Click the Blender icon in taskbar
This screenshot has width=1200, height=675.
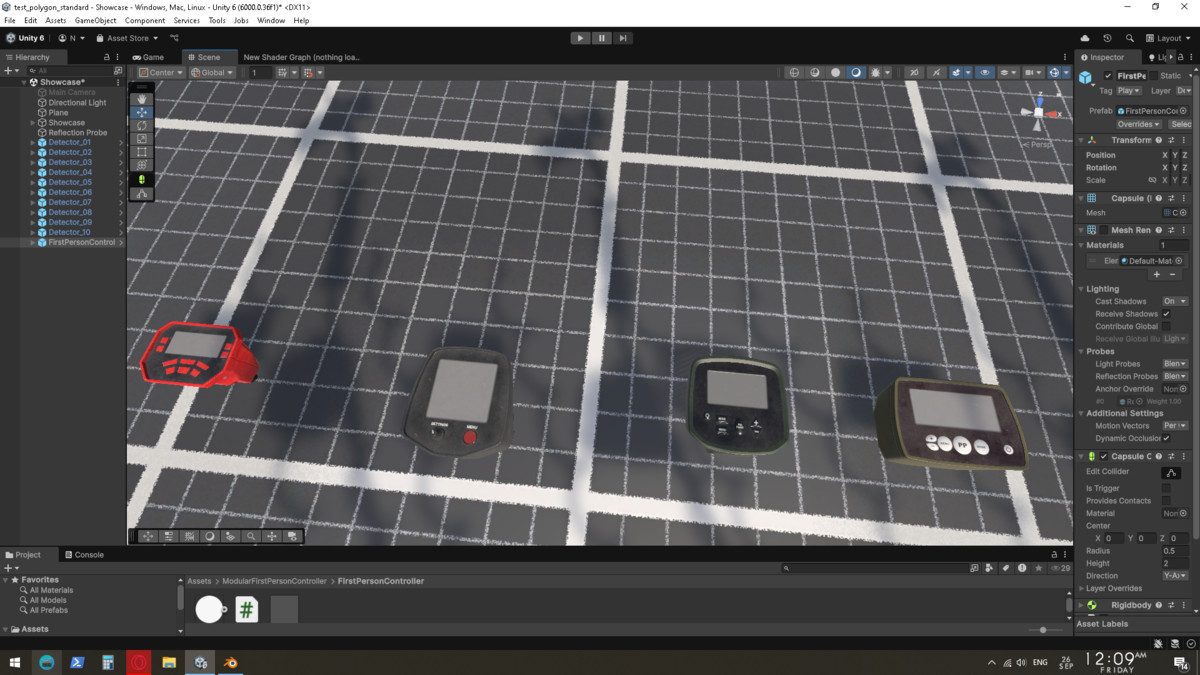[x=231, y=663]
